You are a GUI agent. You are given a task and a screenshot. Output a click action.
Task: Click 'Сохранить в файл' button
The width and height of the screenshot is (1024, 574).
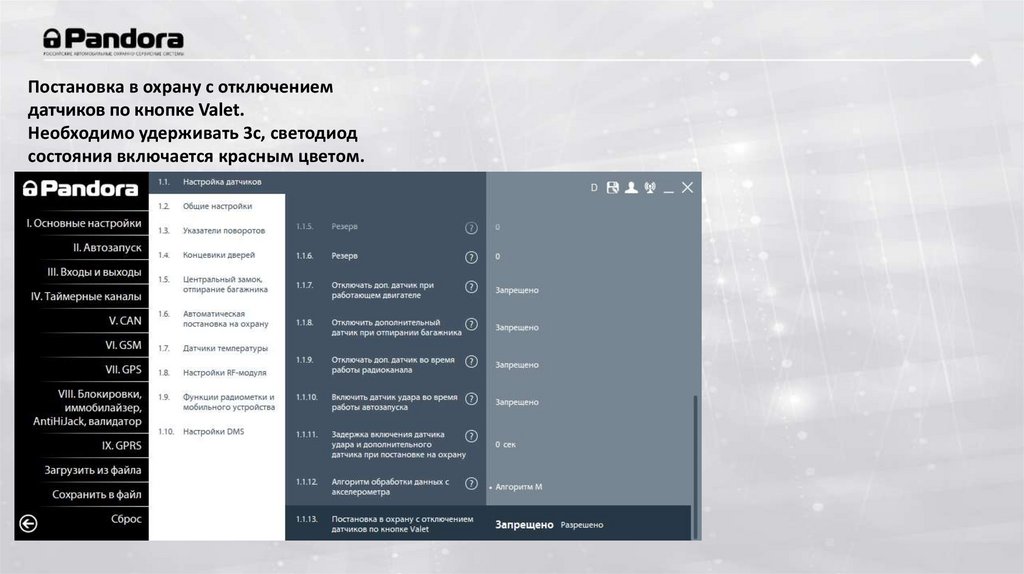point(96,494)
